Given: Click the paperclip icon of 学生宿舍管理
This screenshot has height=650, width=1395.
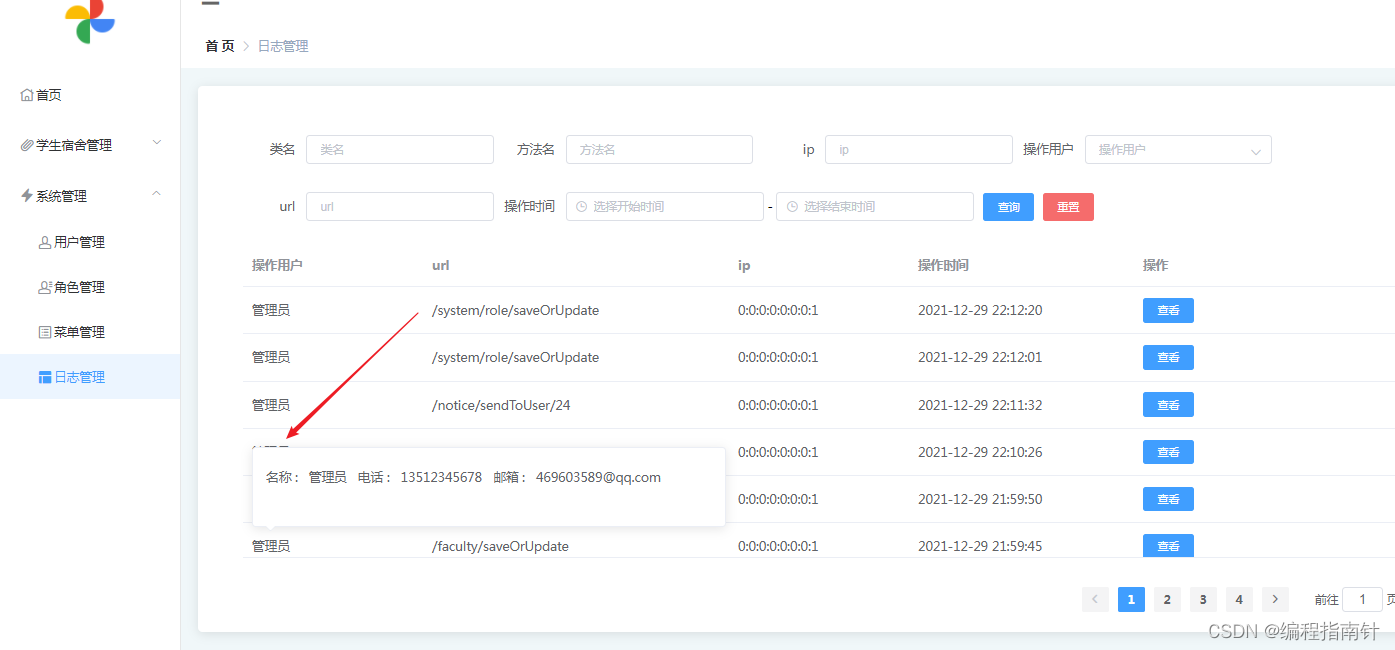Looking at the screenshot, I should tap(27, 145).
